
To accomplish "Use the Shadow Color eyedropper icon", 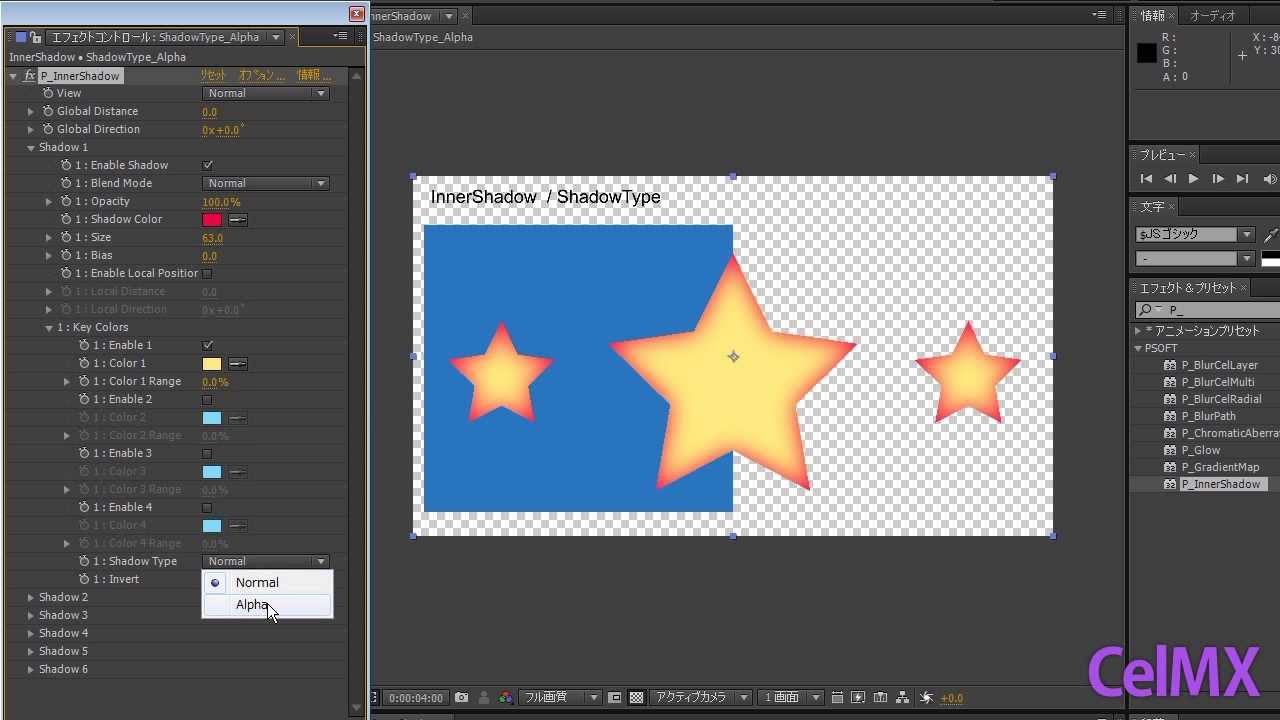I will (238, 220).
